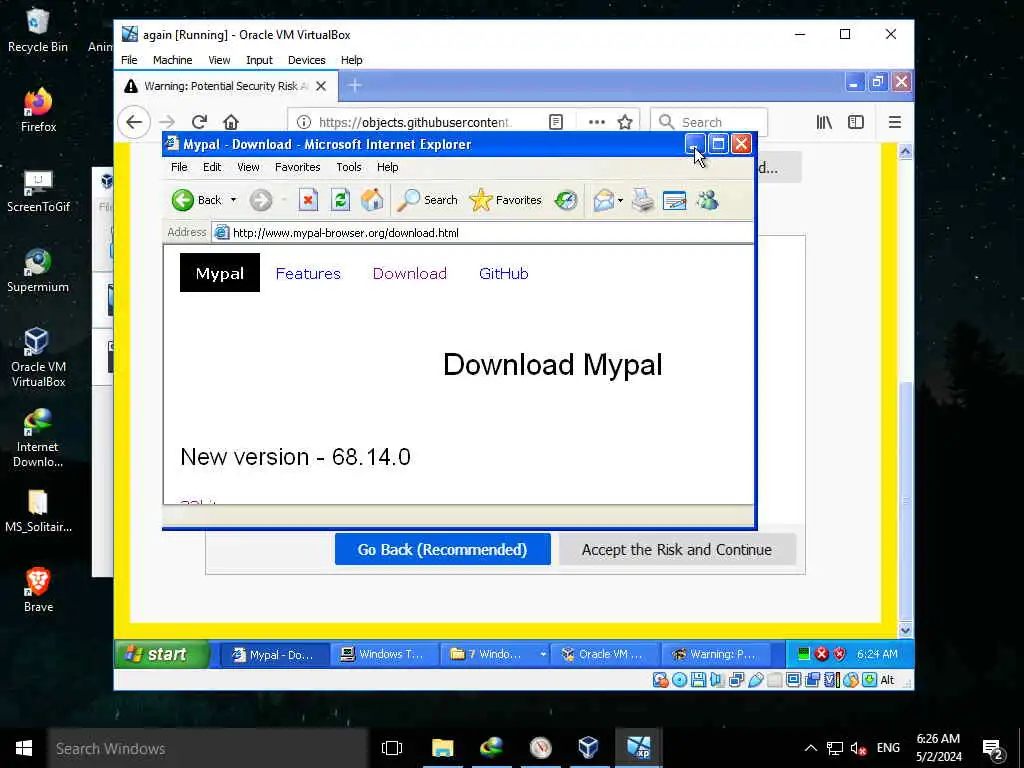
Task: Click the IE address bar URL field
Action: pos(482,232)
